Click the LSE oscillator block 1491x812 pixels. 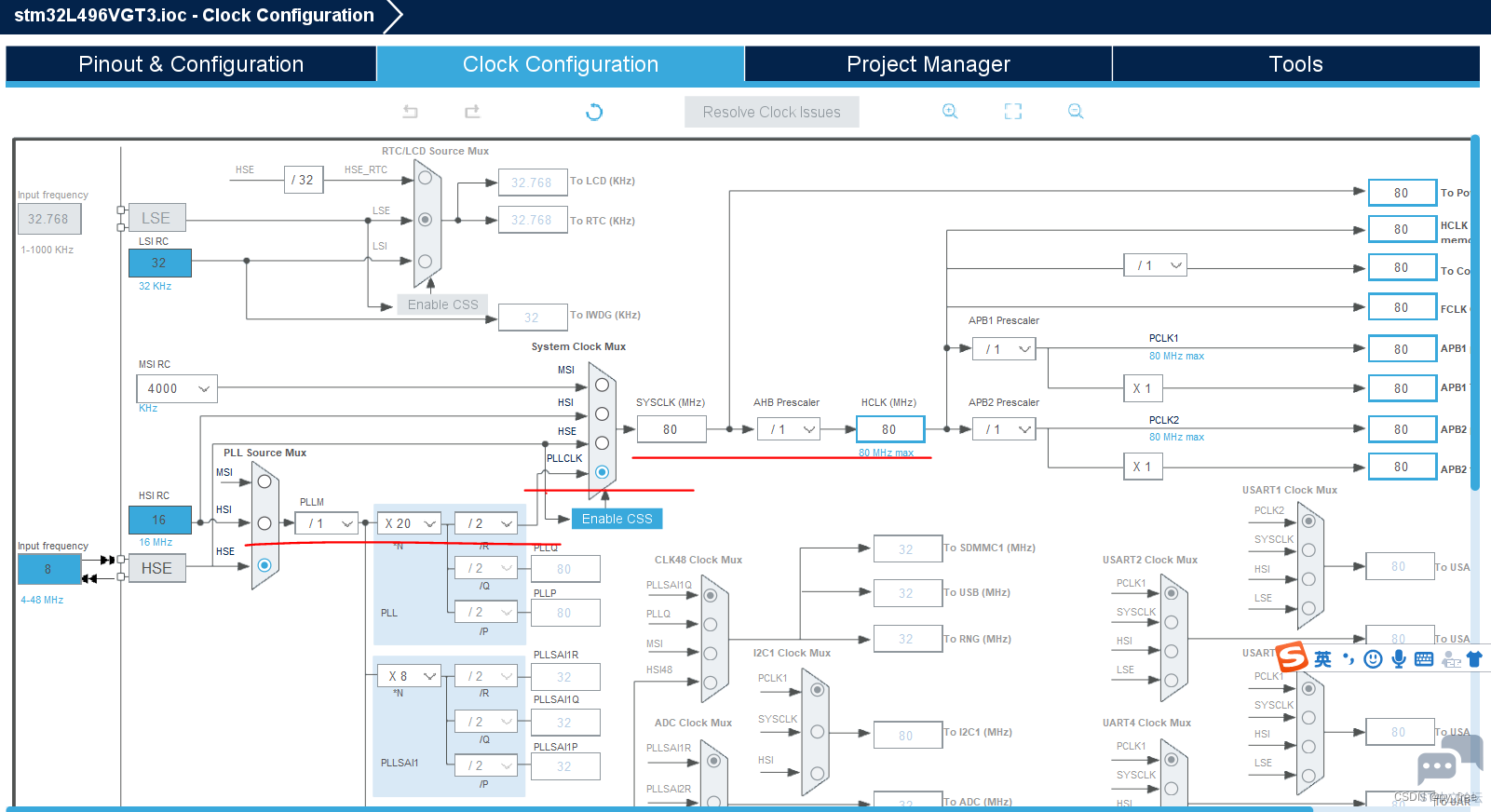click(x=156, y=218)
